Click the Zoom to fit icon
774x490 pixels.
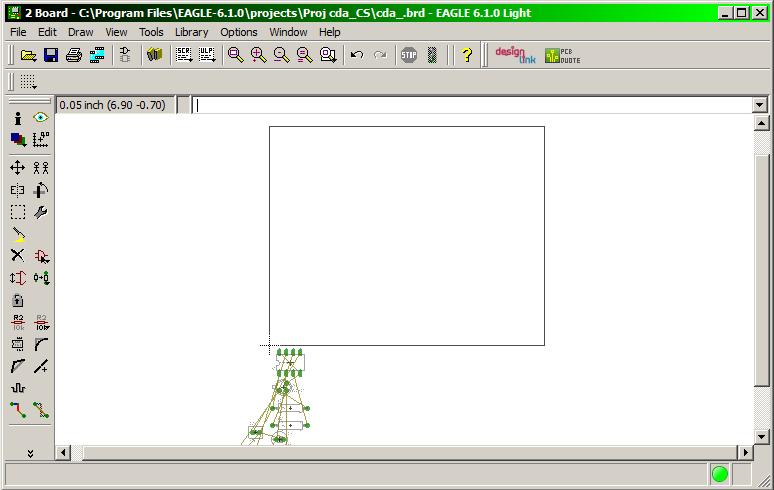(235, 55)
